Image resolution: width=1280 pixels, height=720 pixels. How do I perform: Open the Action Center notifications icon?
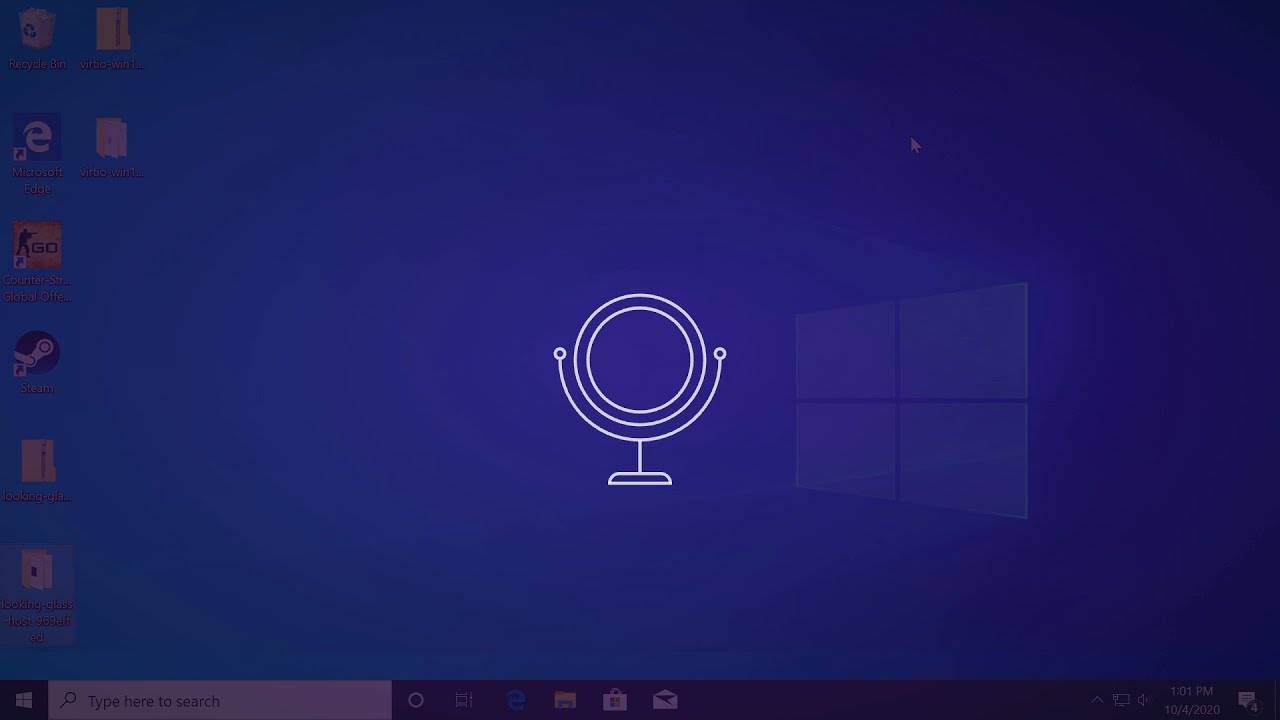1247,700
